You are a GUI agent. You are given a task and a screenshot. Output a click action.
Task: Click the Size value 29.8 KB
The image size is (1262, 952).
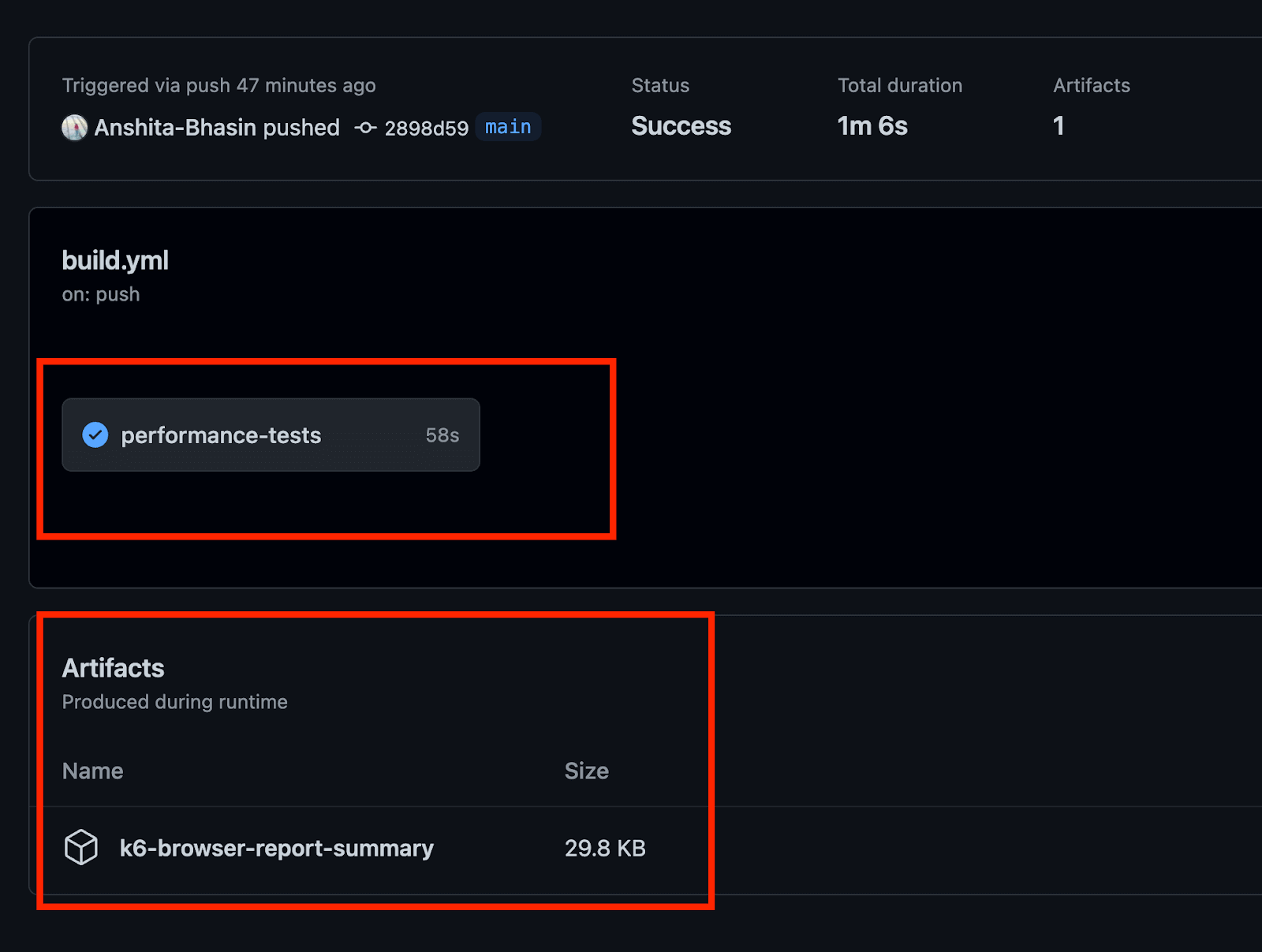point(604,848)
